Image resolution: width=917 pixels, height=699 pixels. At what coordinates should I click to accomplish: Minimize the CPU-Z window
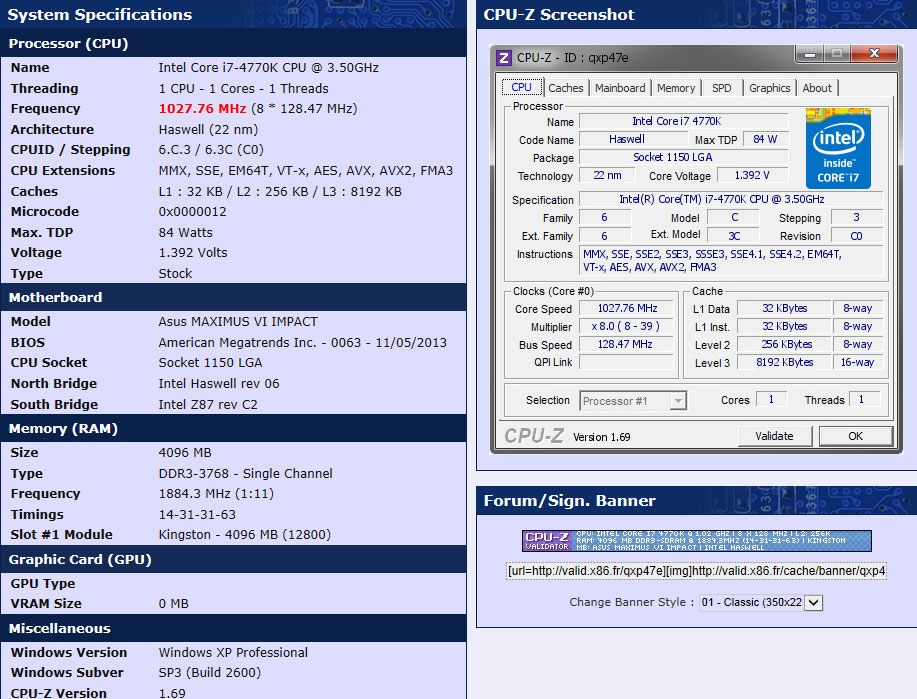tap(810, 54)
